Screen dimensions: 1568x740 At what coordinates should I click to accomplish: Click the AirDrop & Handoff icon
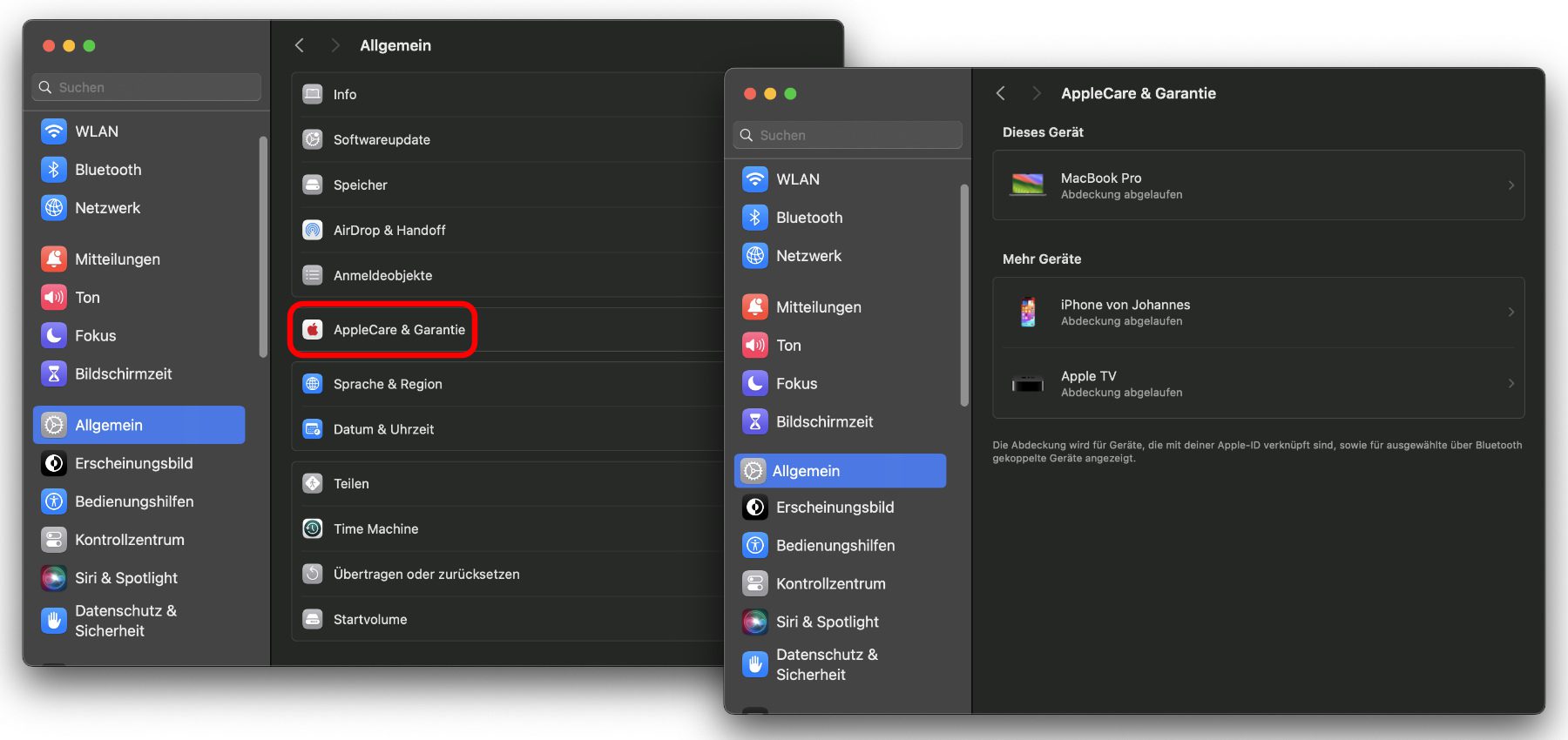pos(313,230)
